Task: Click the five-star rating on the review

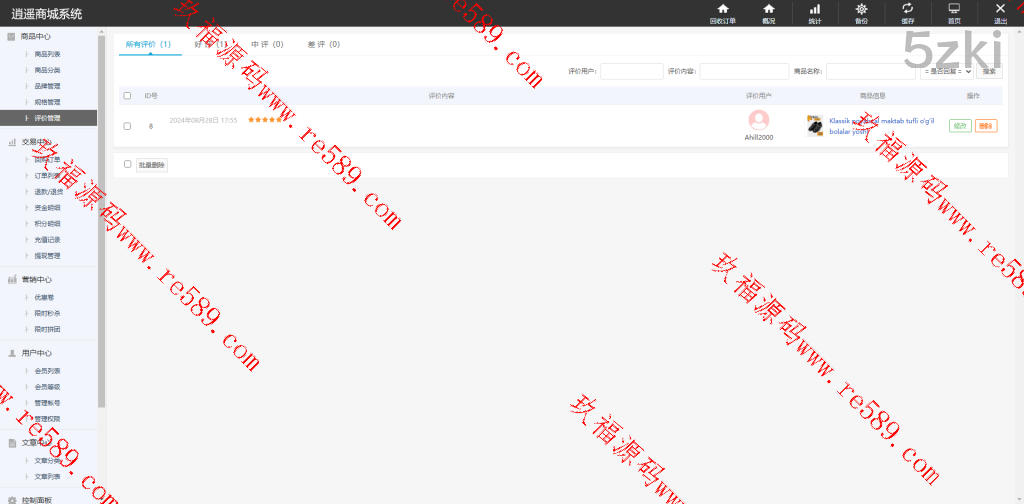Action: coord(264,120)
